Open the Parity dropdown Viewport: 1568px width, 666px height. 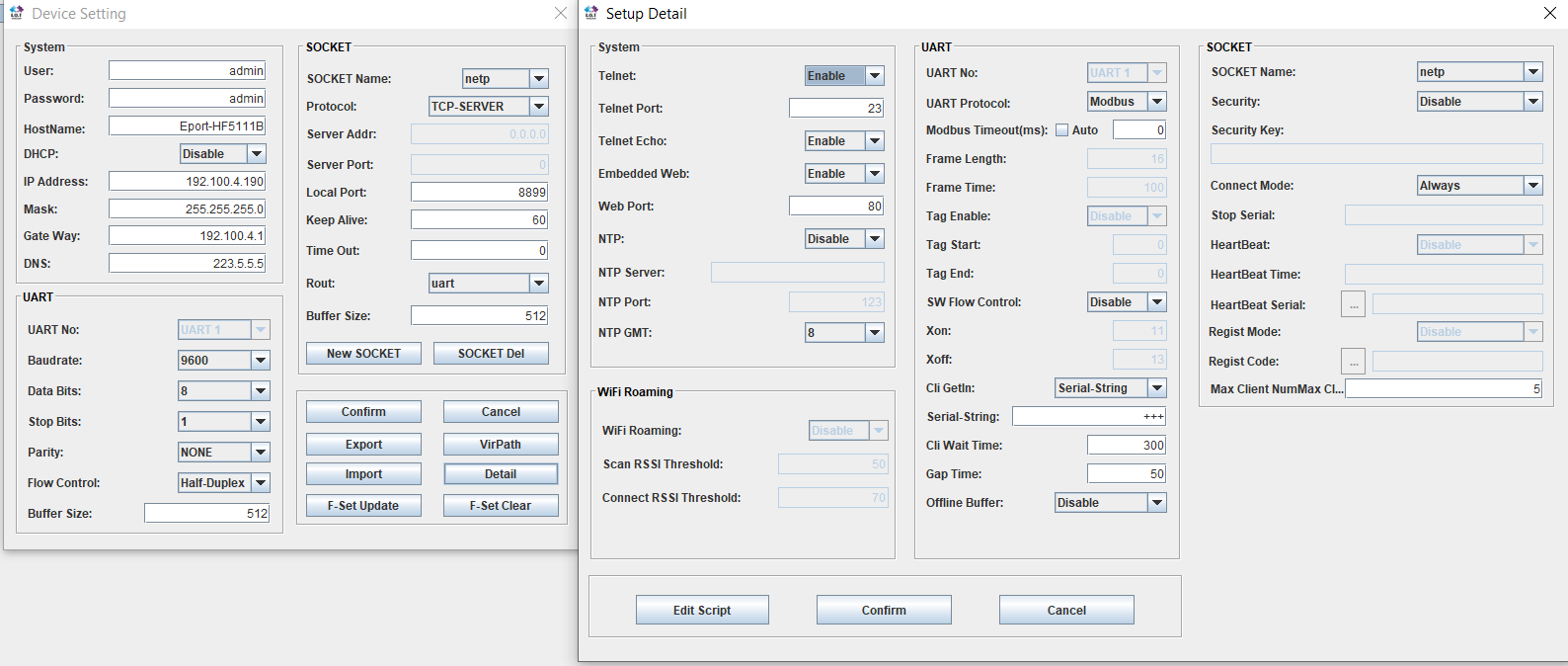[x=261, y=453]
